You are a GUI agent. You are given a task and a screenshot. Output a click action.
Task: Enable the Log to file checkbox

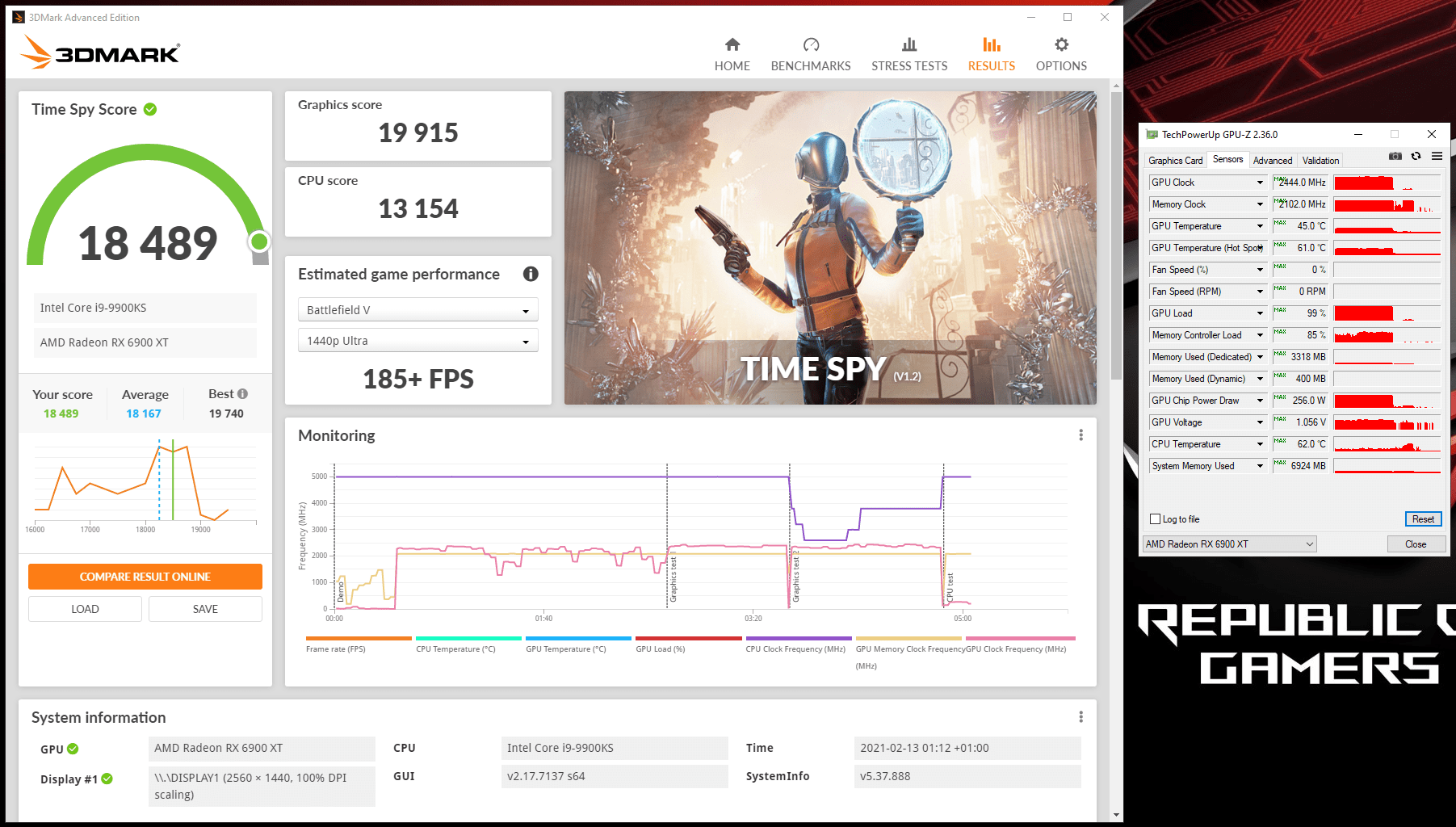pyautogui.click(x=1155, y=519)
